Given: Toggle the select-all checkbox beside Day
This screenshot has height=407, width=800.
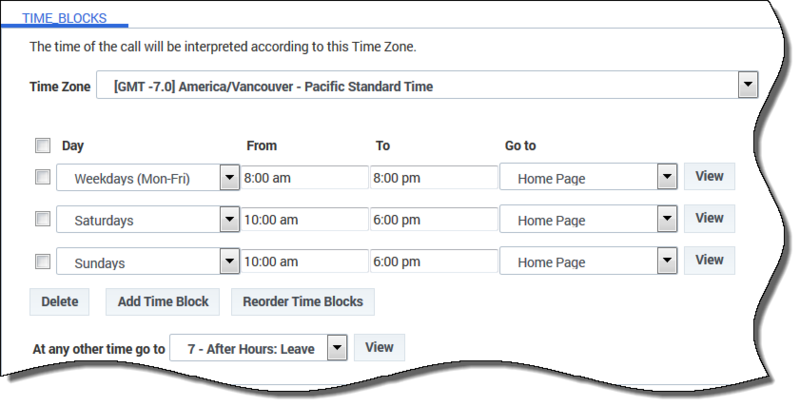Looking at the screenshot, I should click(43, 145).
